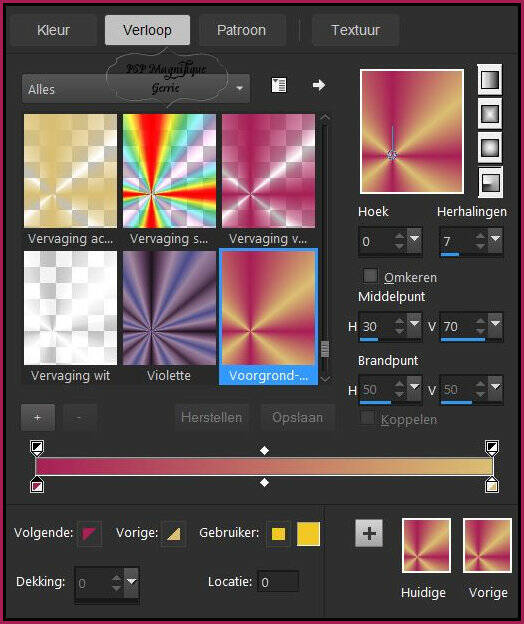The width and height of the screenshot is (524, 624).
Task: Select the linear gradient style icon
Action: (x=489, y=80)
